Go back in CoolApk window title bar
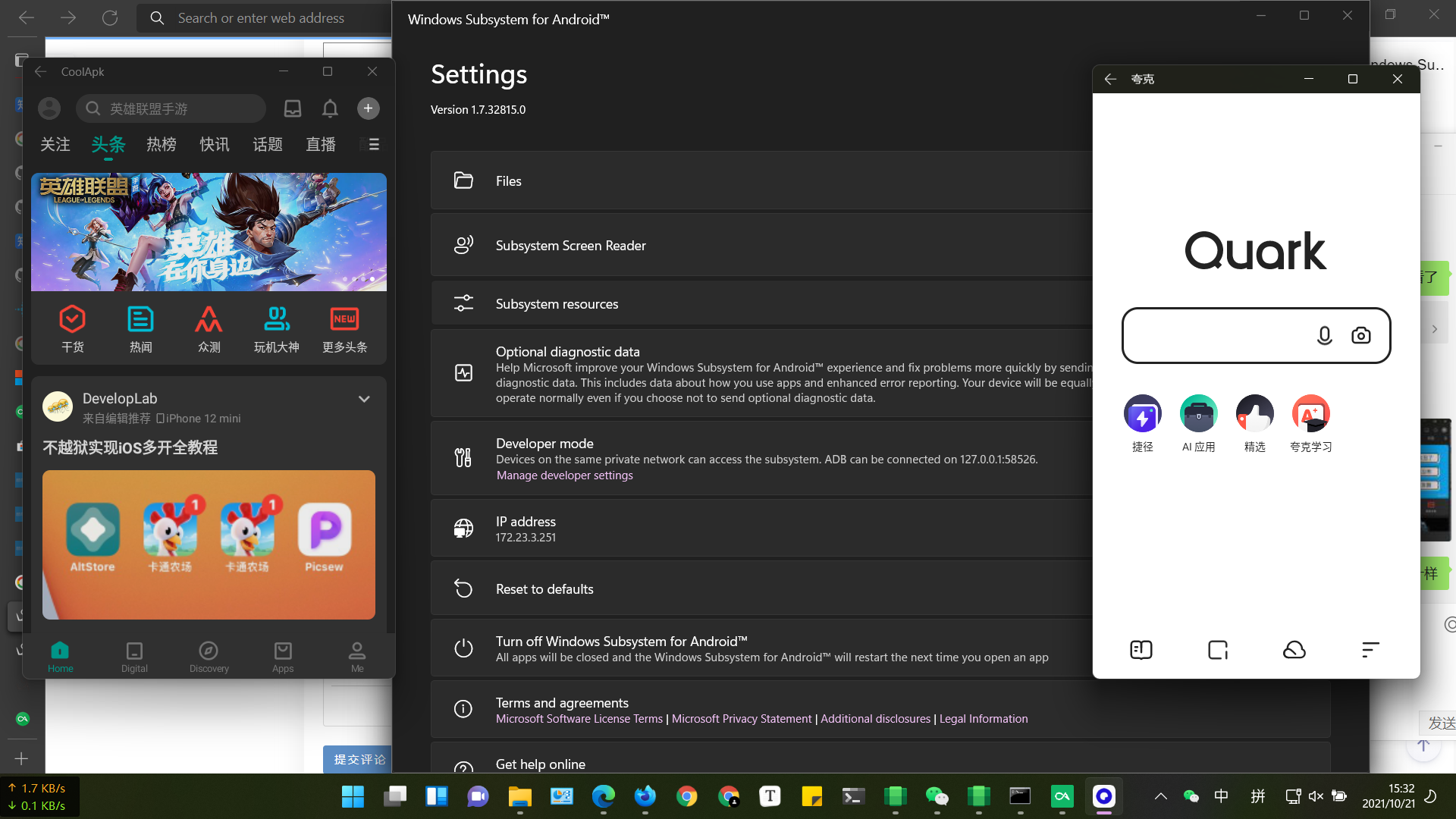This screenshot has height=819, width=1456. pos(41,71)
